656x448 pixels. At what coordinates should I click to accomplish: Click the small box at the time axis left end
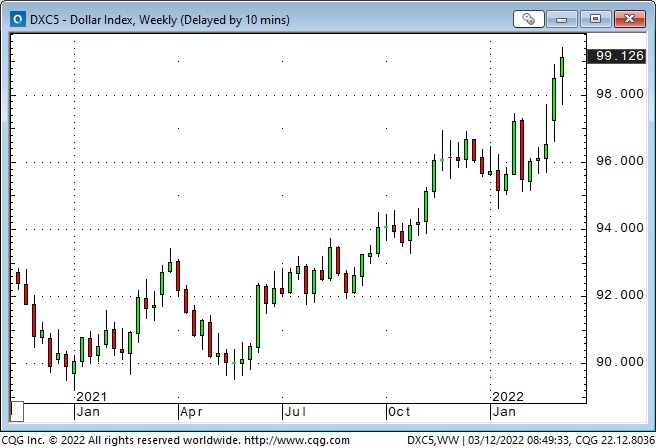click(x=17, y=411)
